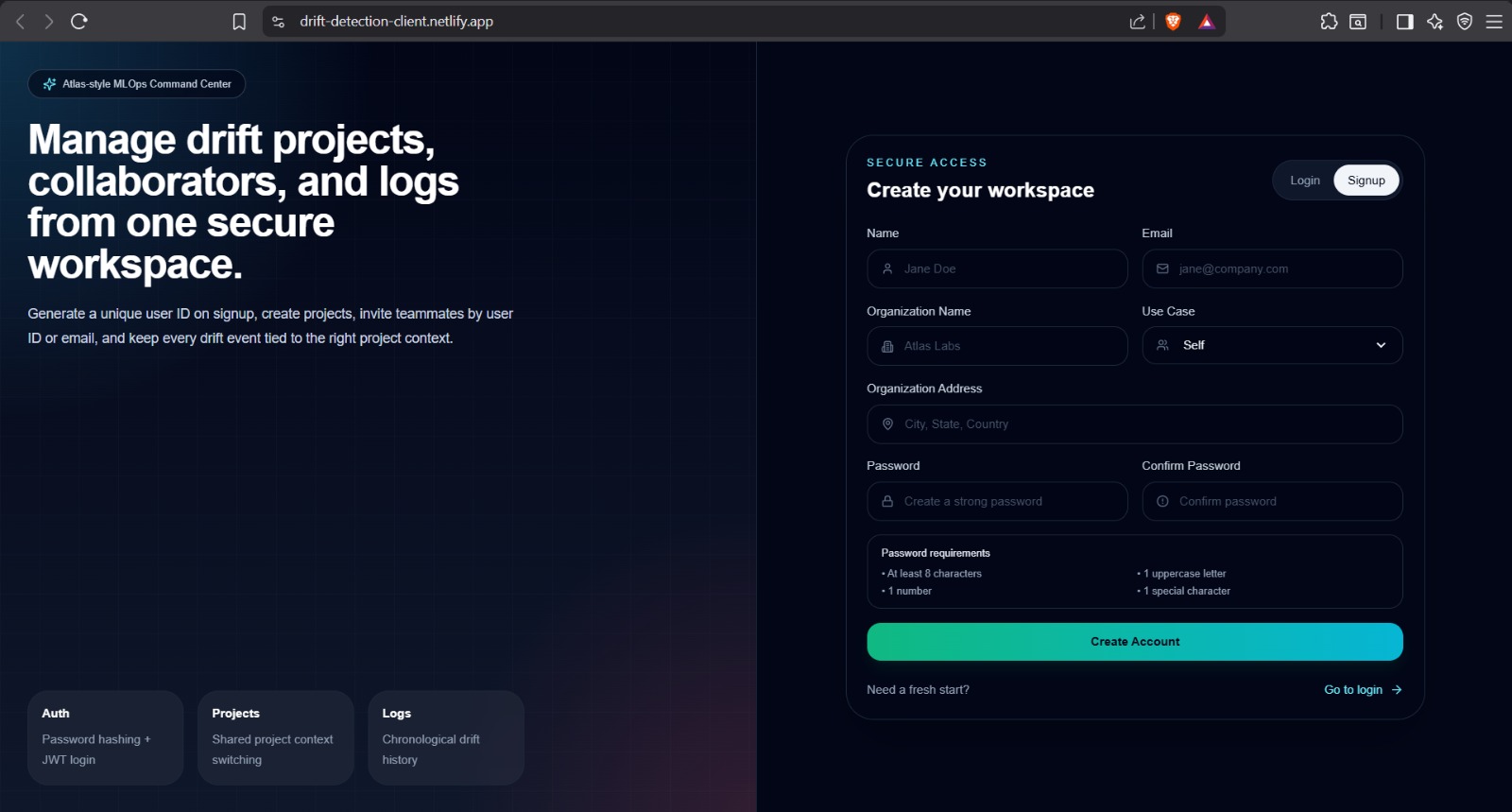Open the Leo AI sparkle icon

coord(1435,22)
